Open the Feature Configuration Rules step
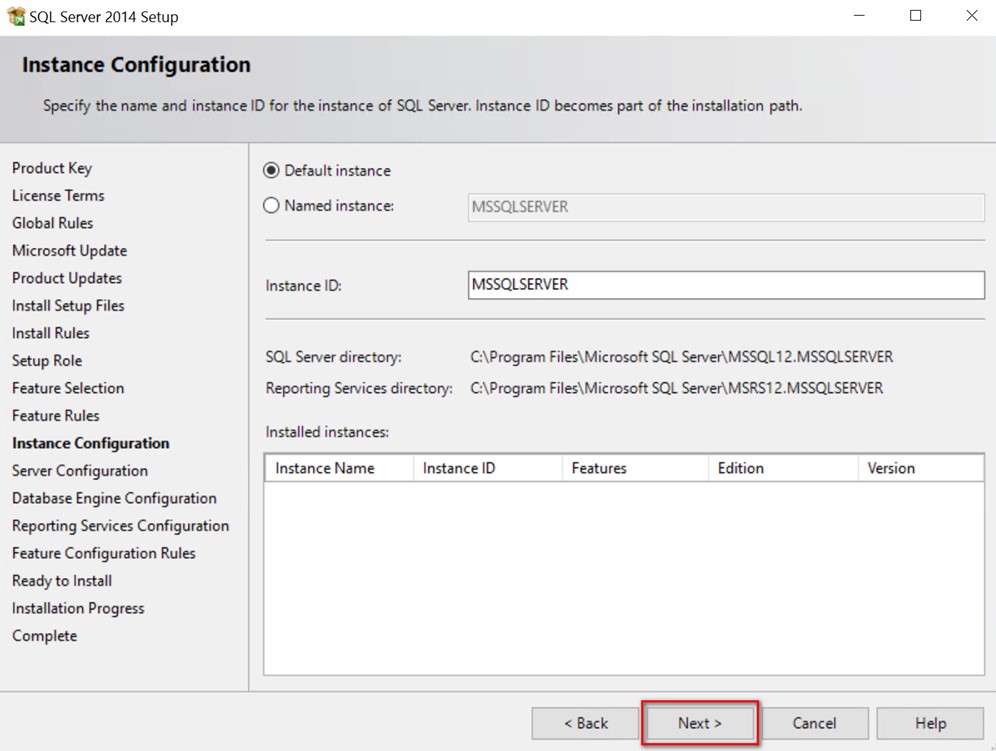This screenshot has height=751, width=996. click(x=104, y=553)
